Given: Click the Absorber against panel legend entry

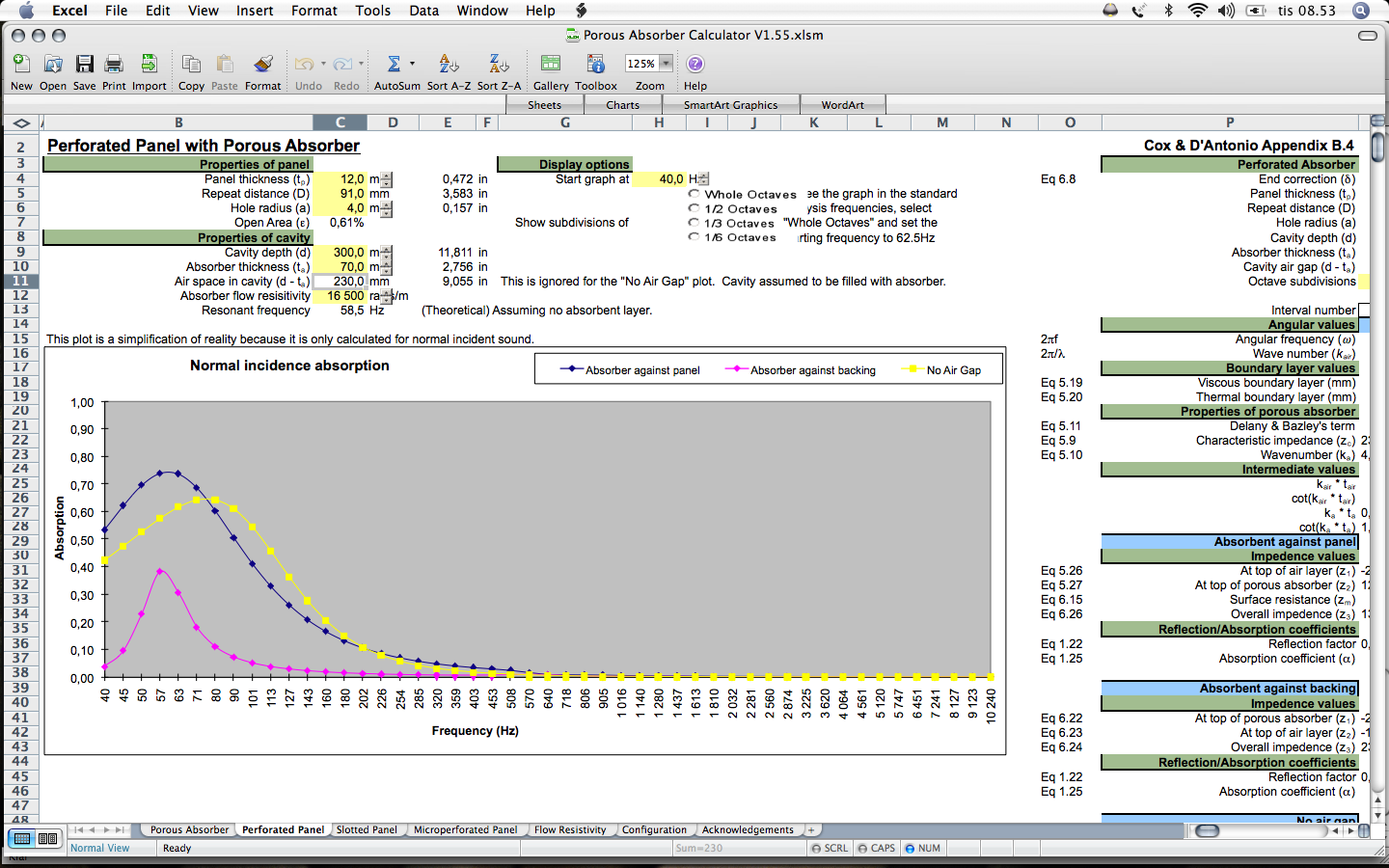Looking at the screenshot, I should point(631,370).
